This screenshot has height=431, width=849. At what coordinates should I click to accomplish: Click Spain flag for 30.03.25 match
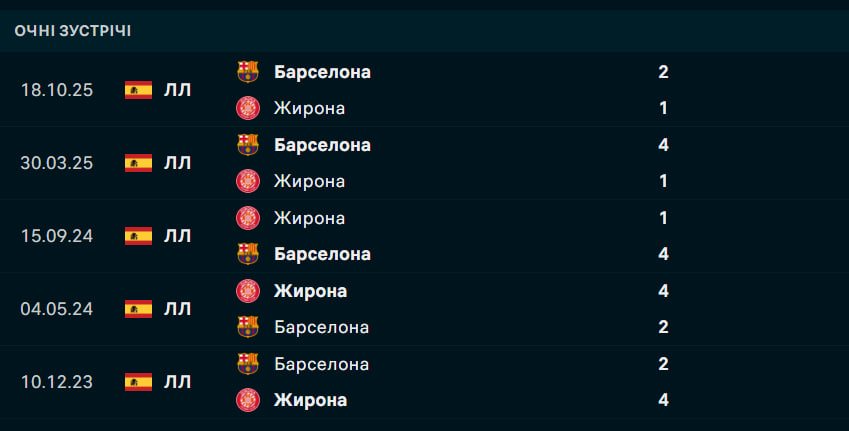138,163
